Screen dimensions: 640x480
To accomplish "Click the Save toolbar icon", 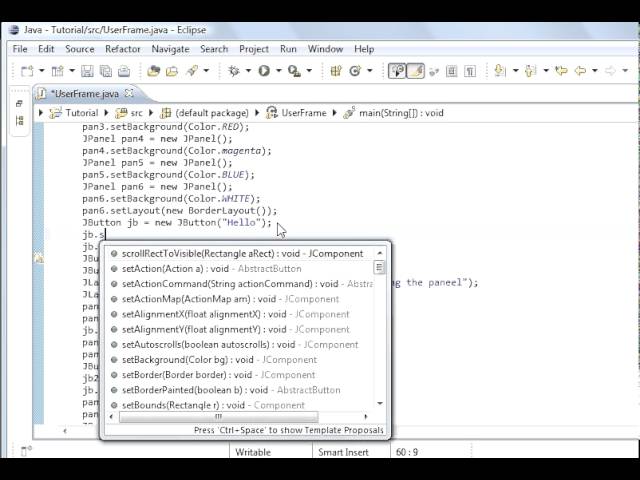I will (x=87, y=71).
